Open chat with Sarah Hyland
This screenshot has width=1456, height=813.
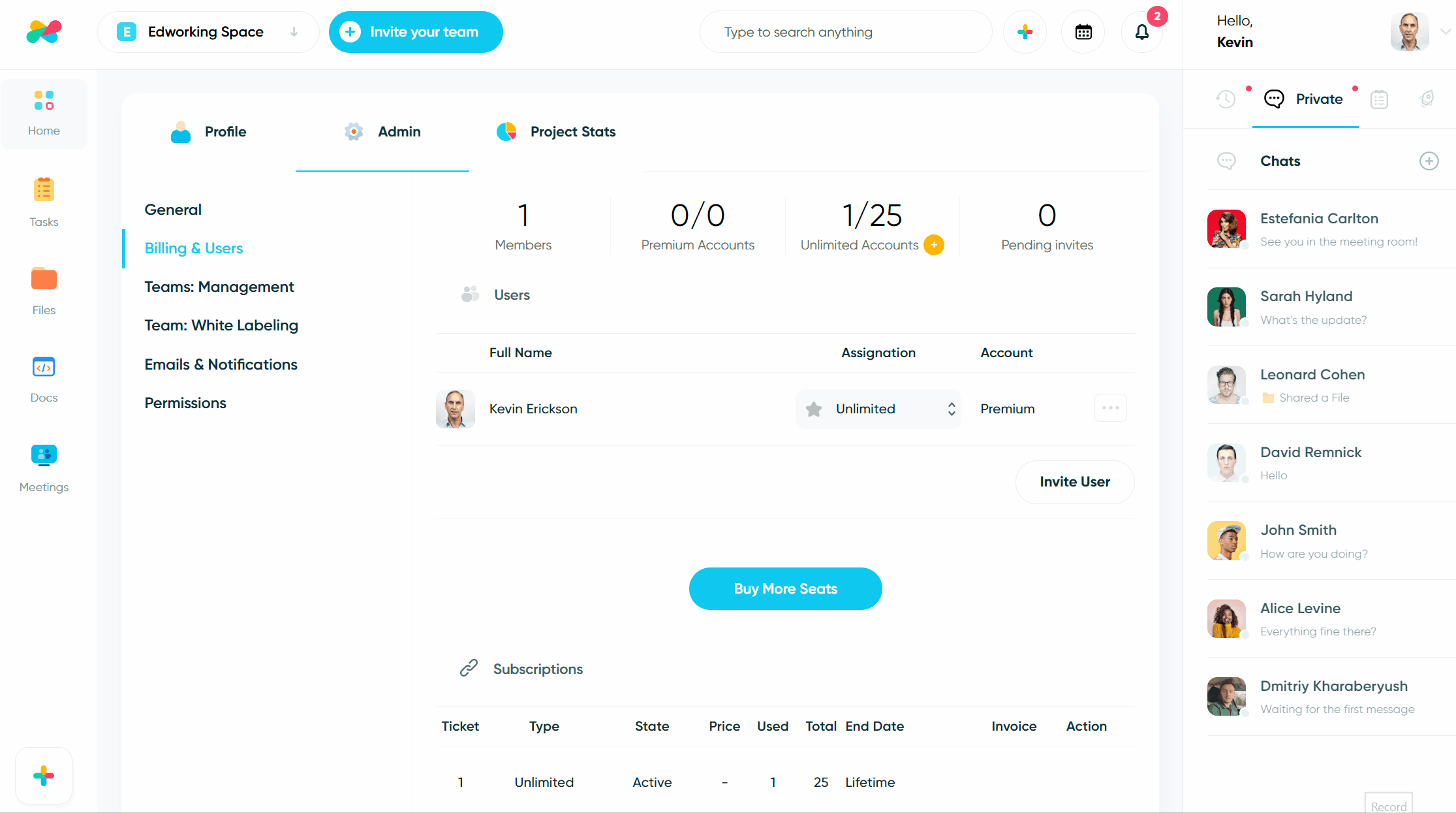click(x=1331, y=307)
